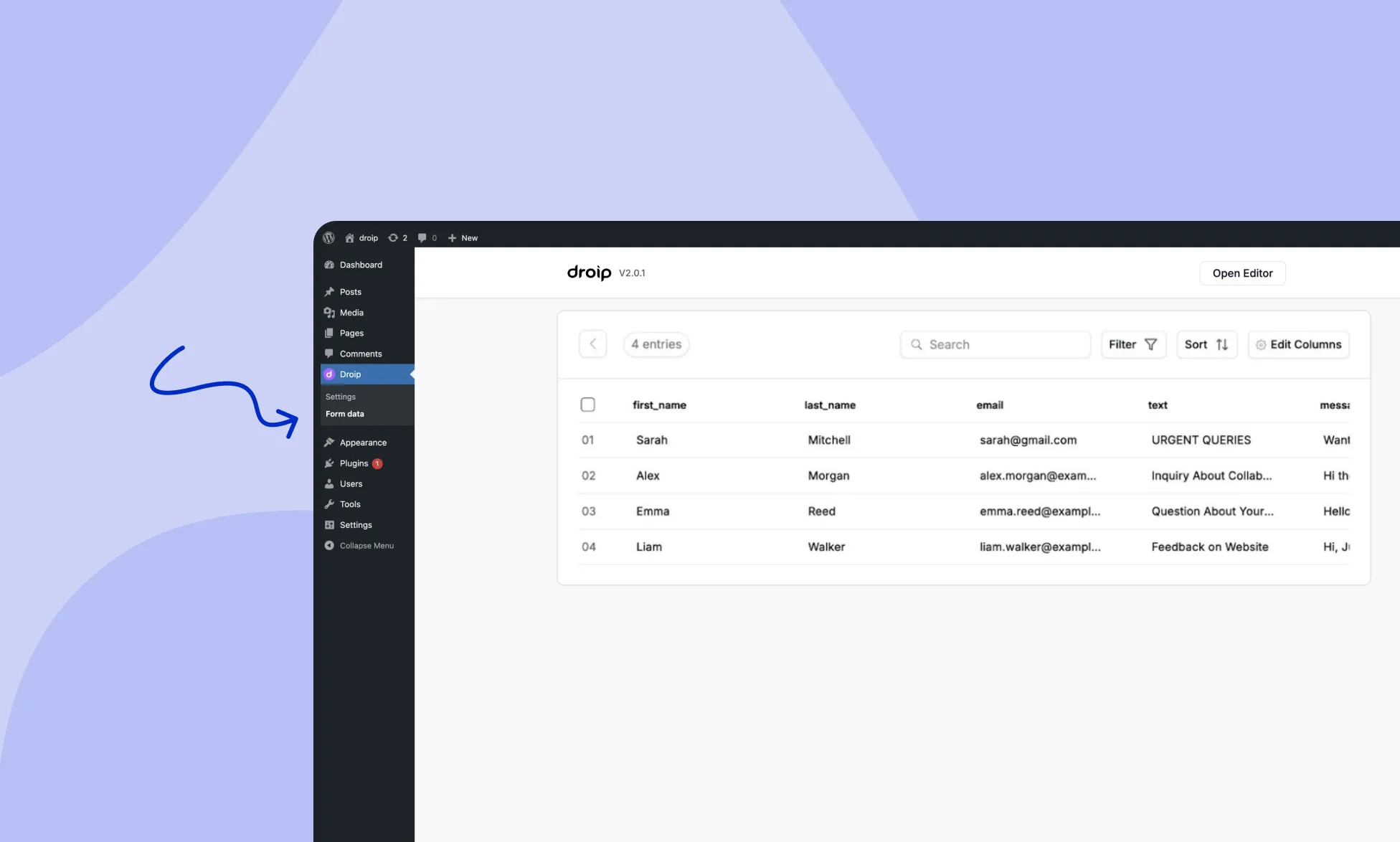Click the Liam first name cell
This screenshot has width=1400, height=842.
click(649, 547)
